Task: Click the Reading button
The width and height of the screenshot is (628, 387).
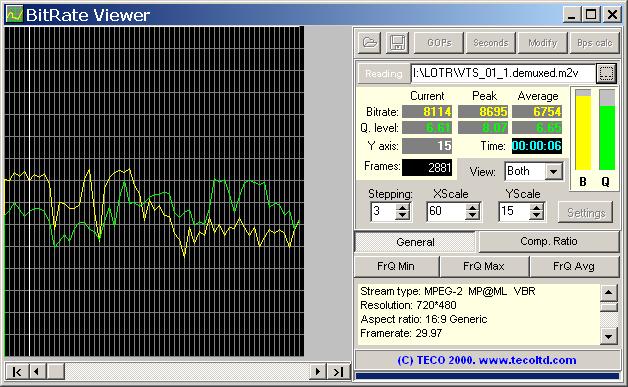Action: pyautogui.click(x=383, y=74)
